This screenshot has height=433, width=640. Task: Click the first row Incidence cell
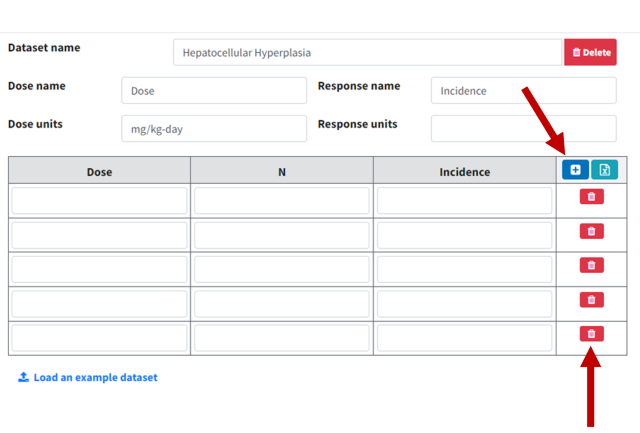pos(464,200)
